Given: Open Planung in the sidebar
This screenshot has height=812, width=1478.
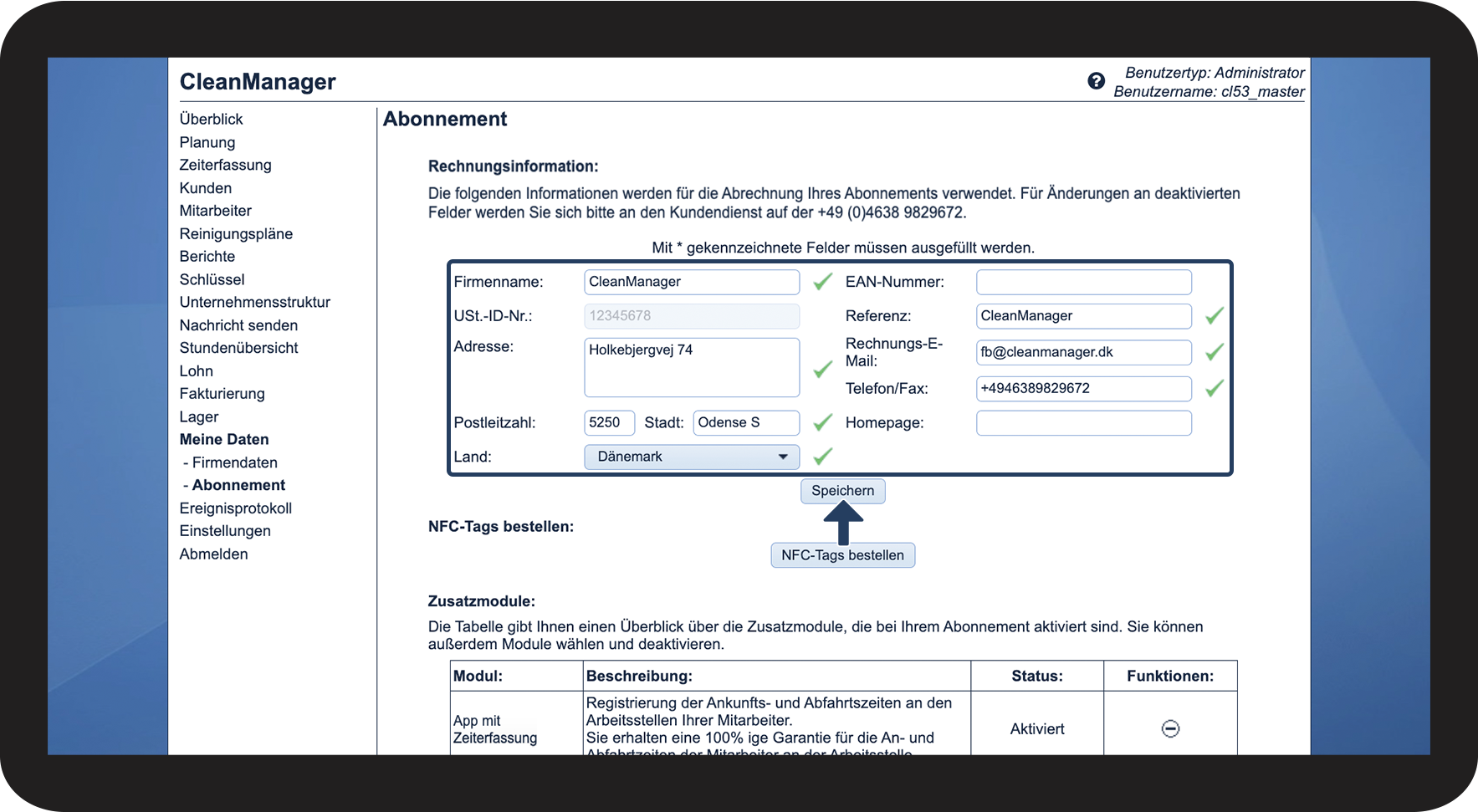Looking at the screenshot, I should coord(207,142).
